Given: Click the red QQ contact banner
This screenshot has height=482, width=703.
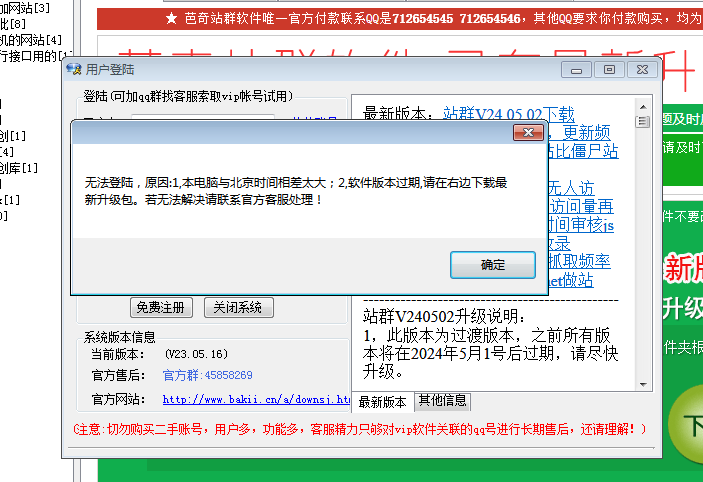Looking at the screenshot, I should tap(399, 18).
